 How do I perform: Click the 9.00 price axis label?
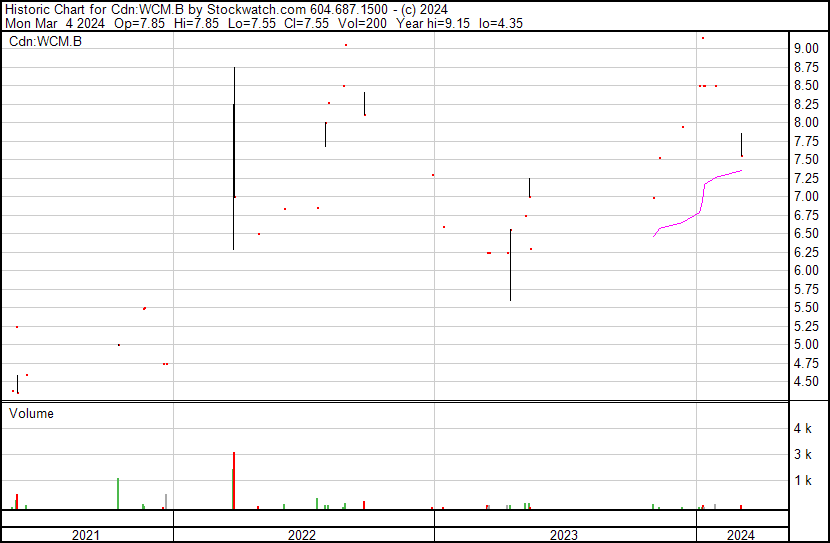tap(806, 48)
